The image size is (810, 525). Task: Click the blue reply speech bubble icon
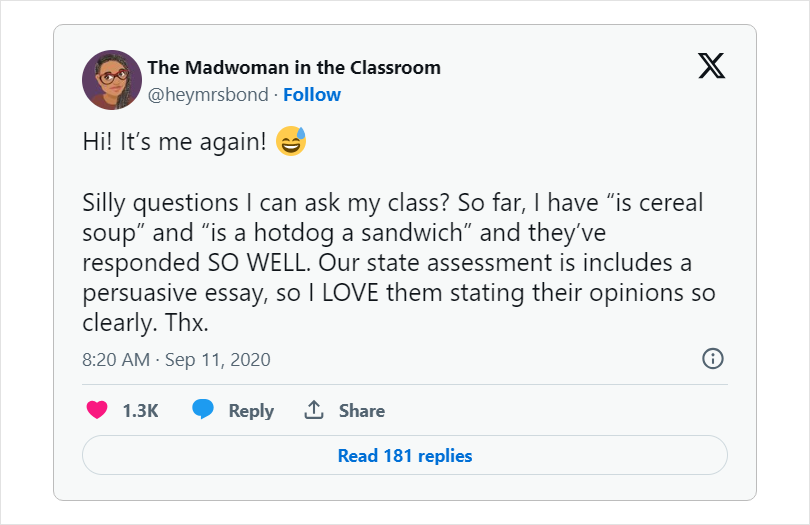tap(203, 410)
